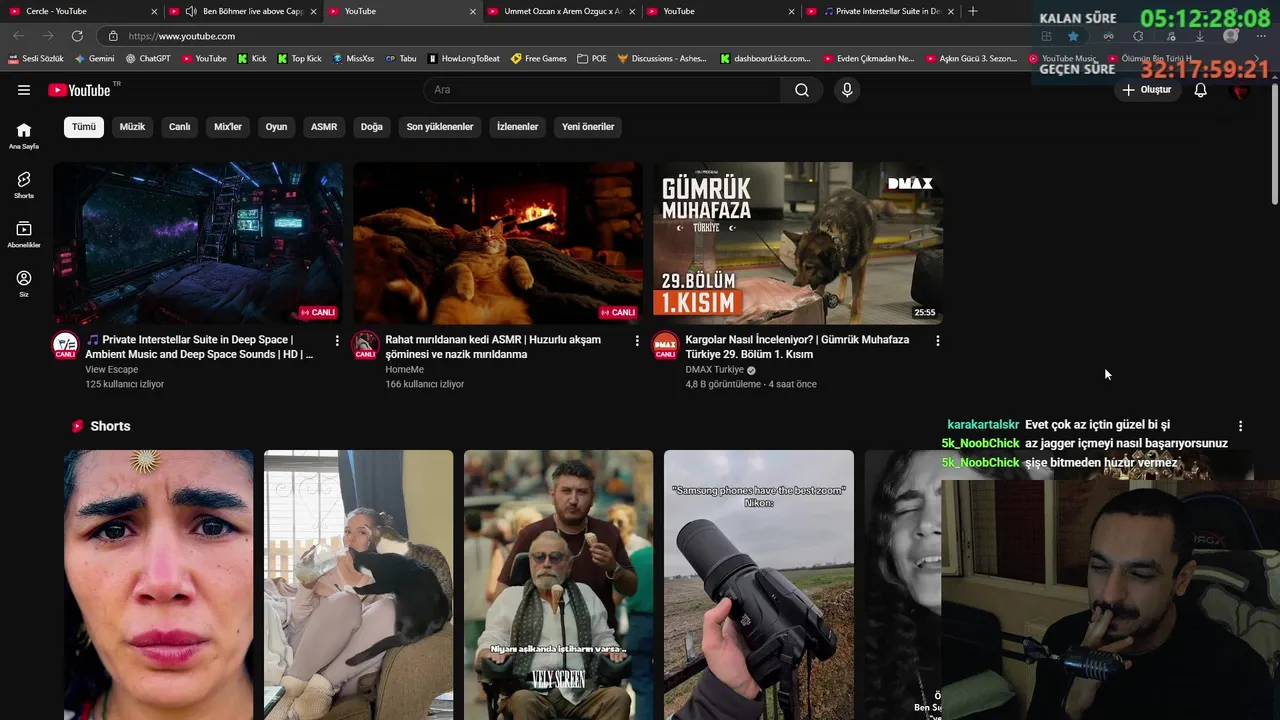Open Gemini bookmark

[95, 59]
